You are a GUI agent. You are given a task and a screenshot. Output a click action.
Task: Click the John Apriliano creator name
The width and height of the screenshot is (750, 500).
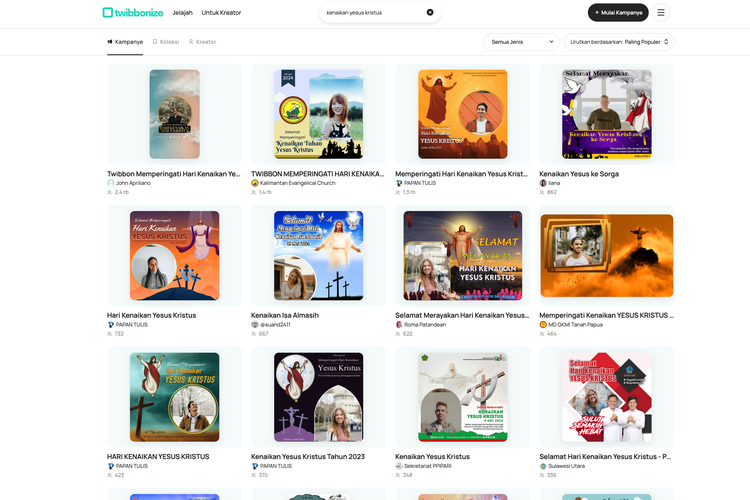click(x=133, y=183)
